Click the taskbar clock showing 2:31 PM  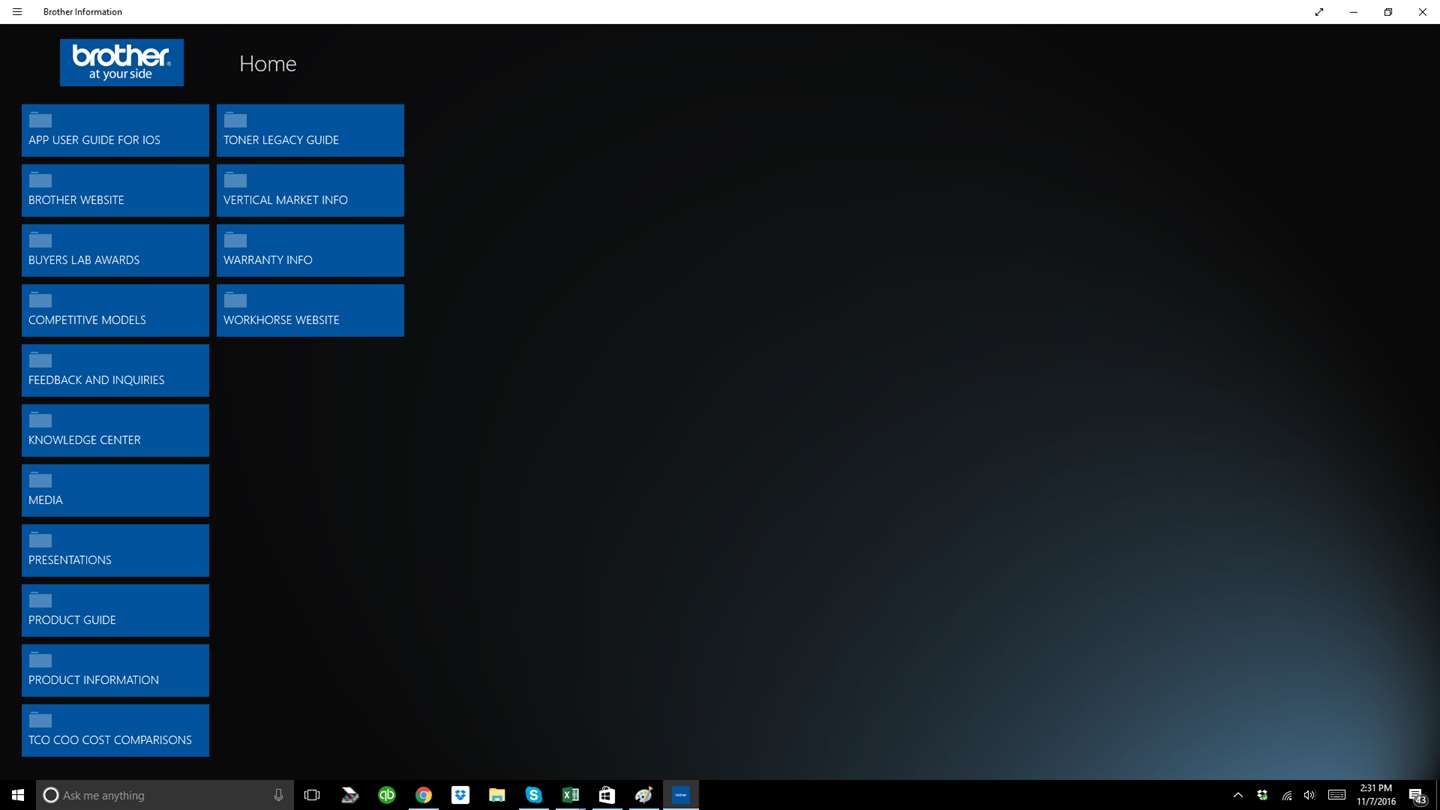click(1376, 795)
